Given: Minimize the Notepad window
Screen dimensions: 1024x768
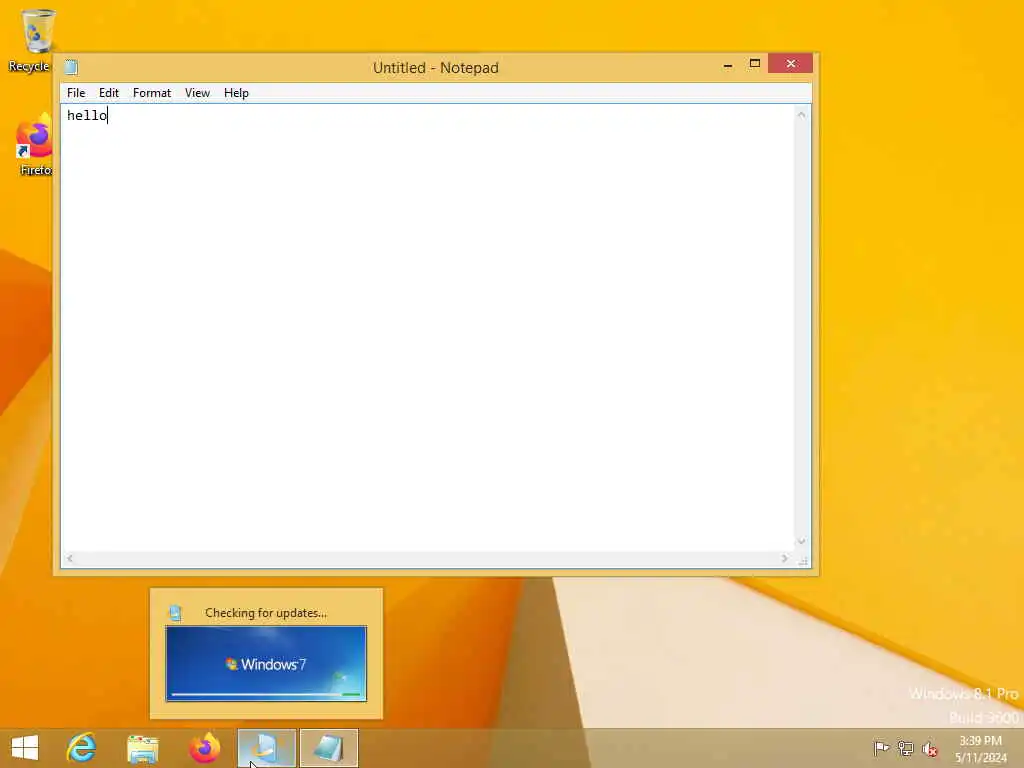Looking at the screenshot, I should click(x=728, y=65).
